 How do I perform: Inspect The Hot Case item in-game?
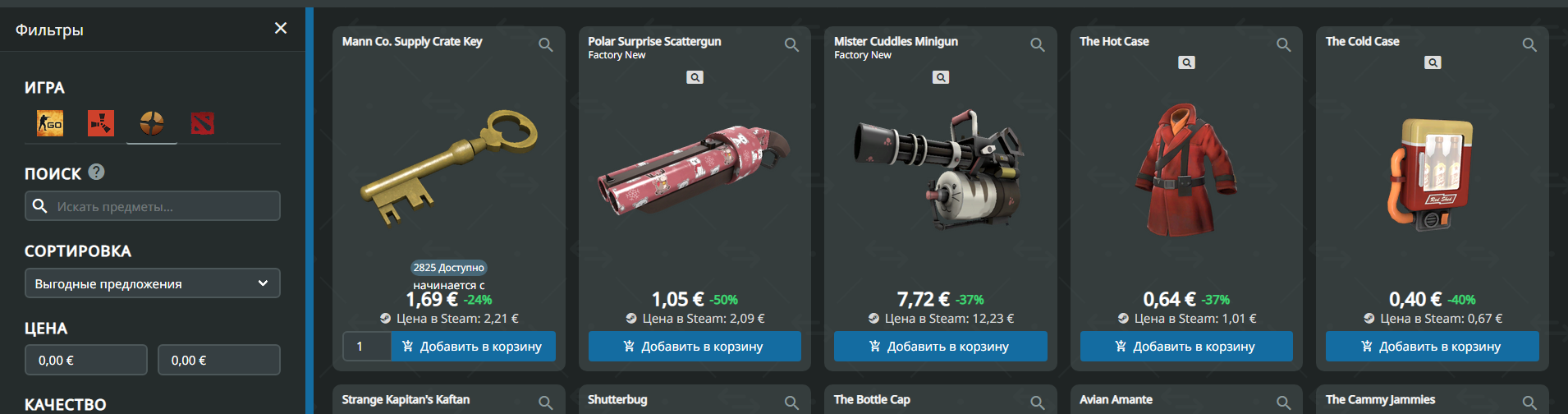click(1186, 62)
